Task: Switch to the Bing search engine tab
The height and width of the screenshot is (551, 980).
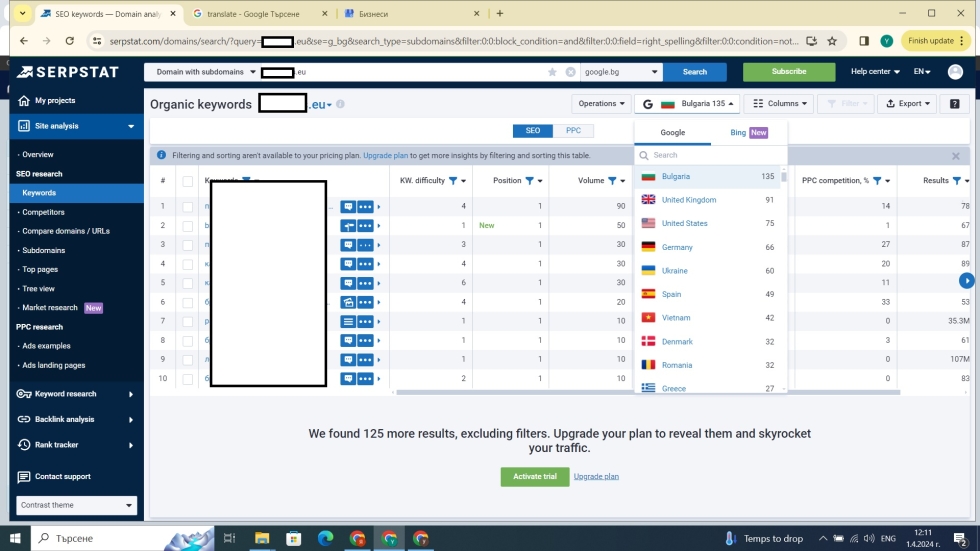Action: click(748, 132)
